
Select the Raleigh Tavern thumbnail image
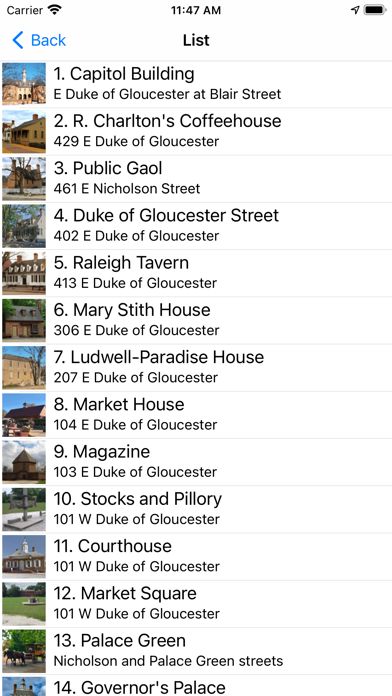click(x=24, y=273)
